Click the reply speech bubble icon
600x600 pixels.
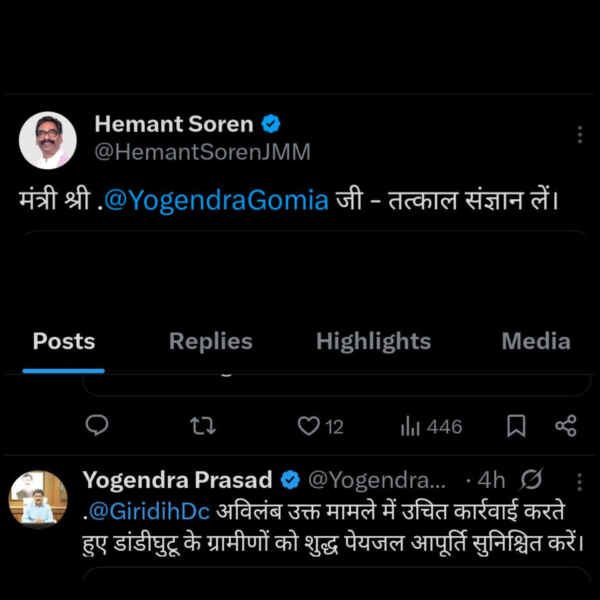coord(97,426)
